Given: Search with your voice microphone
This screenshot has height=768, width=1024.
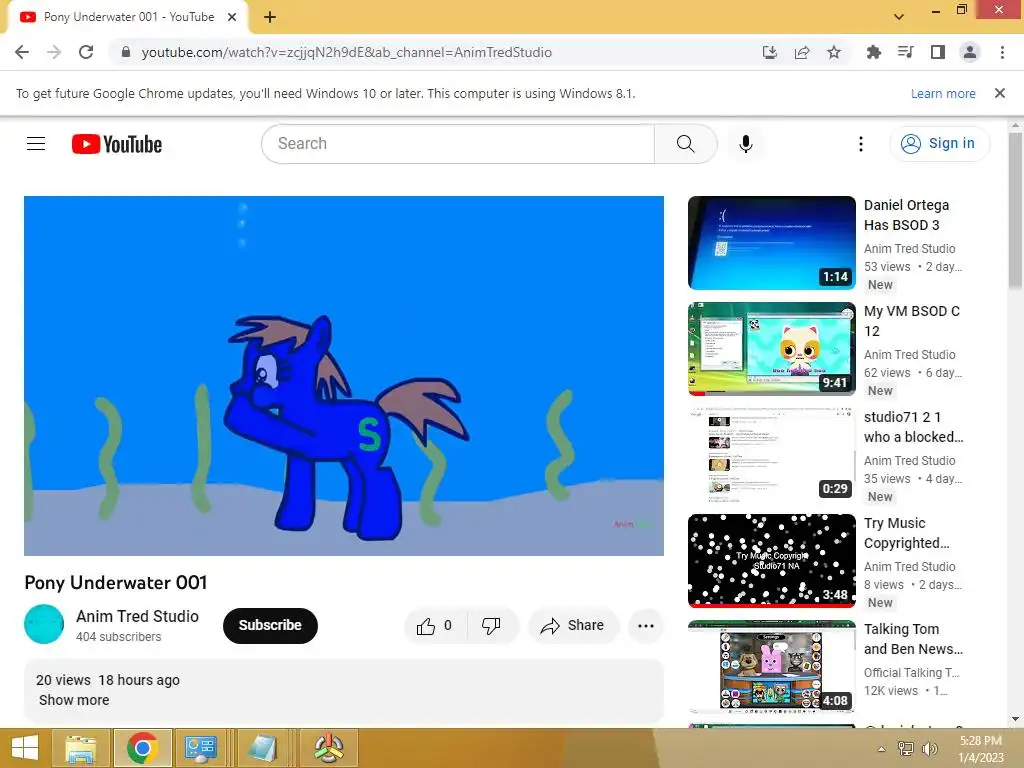Looking at the screenshot, I should point(746,144).
